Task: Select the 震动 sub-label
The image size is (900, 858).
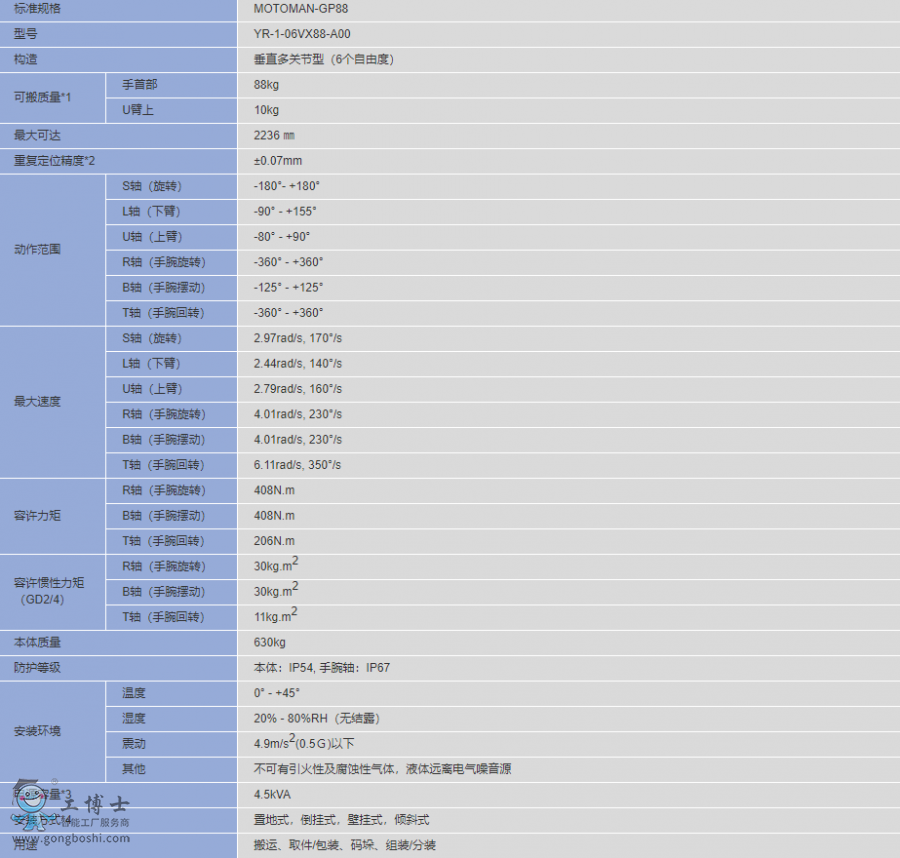Action: tap(134, 743)
